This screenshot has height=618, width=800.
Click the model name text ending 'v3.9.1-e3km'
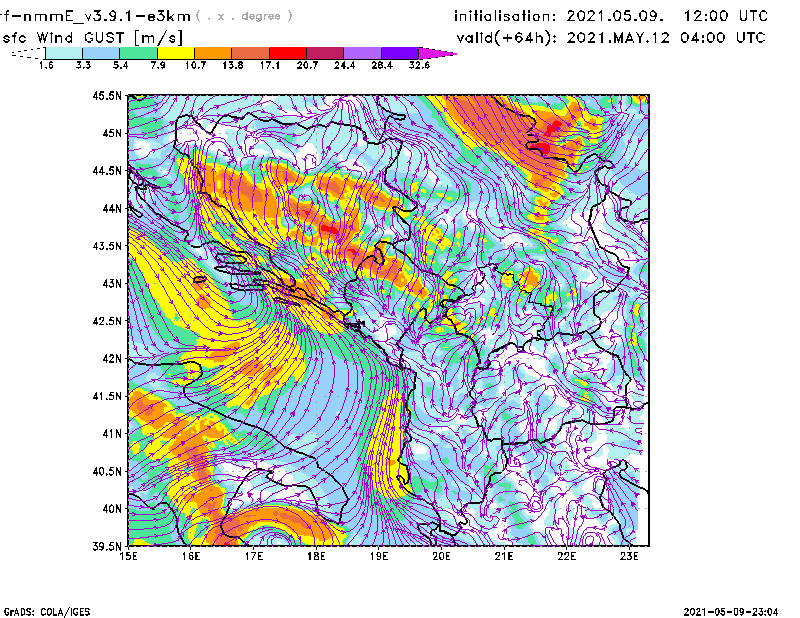(95, 16)
